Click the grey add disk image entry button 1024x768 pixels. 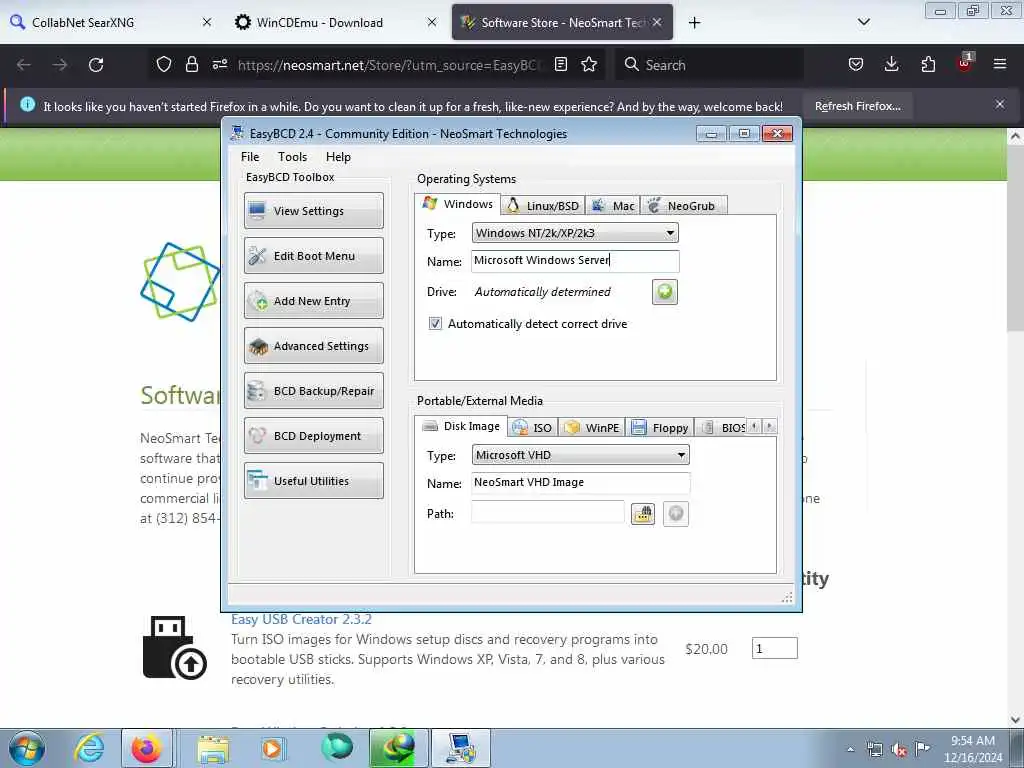click(676, 513)
